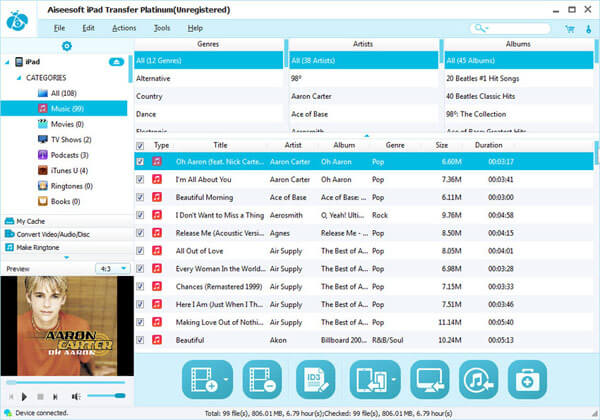Image resolution: width=600 pixels, height=420 pixels.
Task: Click the Remove media file button
Action: click(x=262, y=379)
